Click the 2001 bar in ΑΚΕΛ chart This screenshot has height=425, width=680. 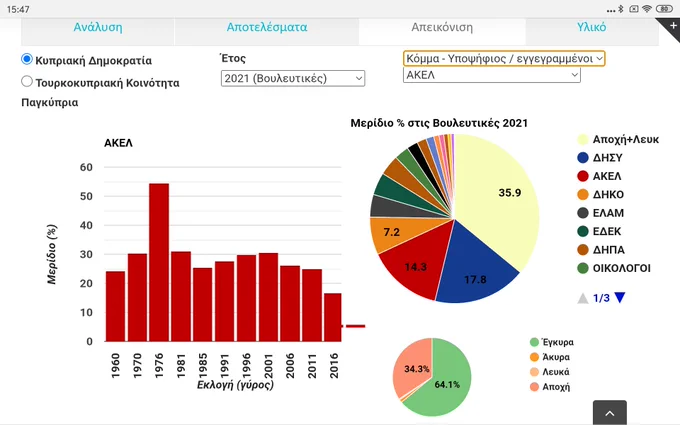tap(268, 297)
